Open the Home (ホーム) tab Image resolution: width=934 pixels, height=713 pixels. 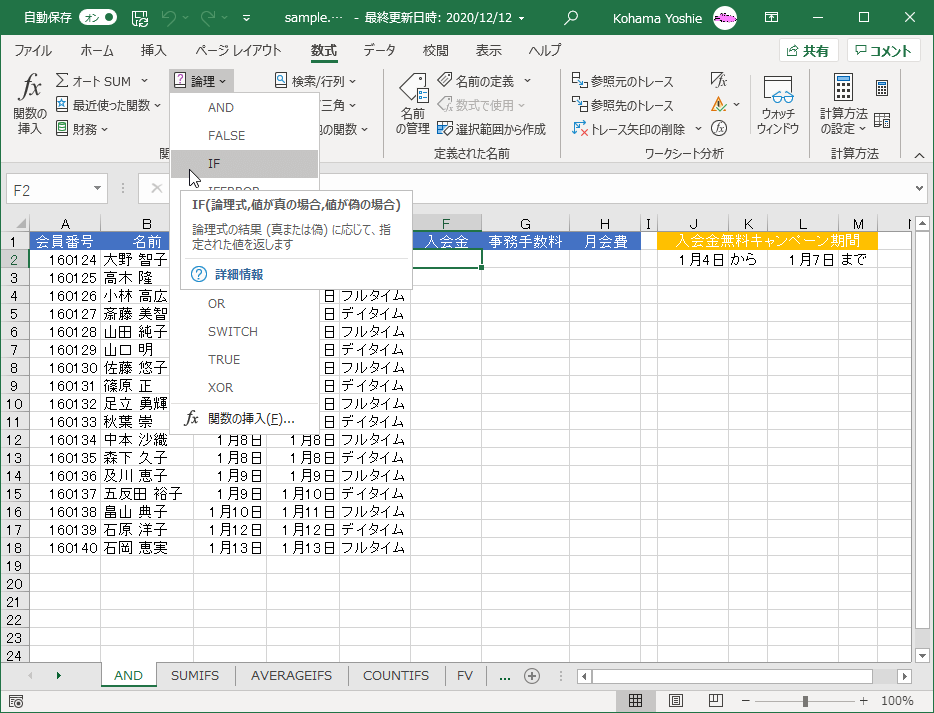click(96, 51)
